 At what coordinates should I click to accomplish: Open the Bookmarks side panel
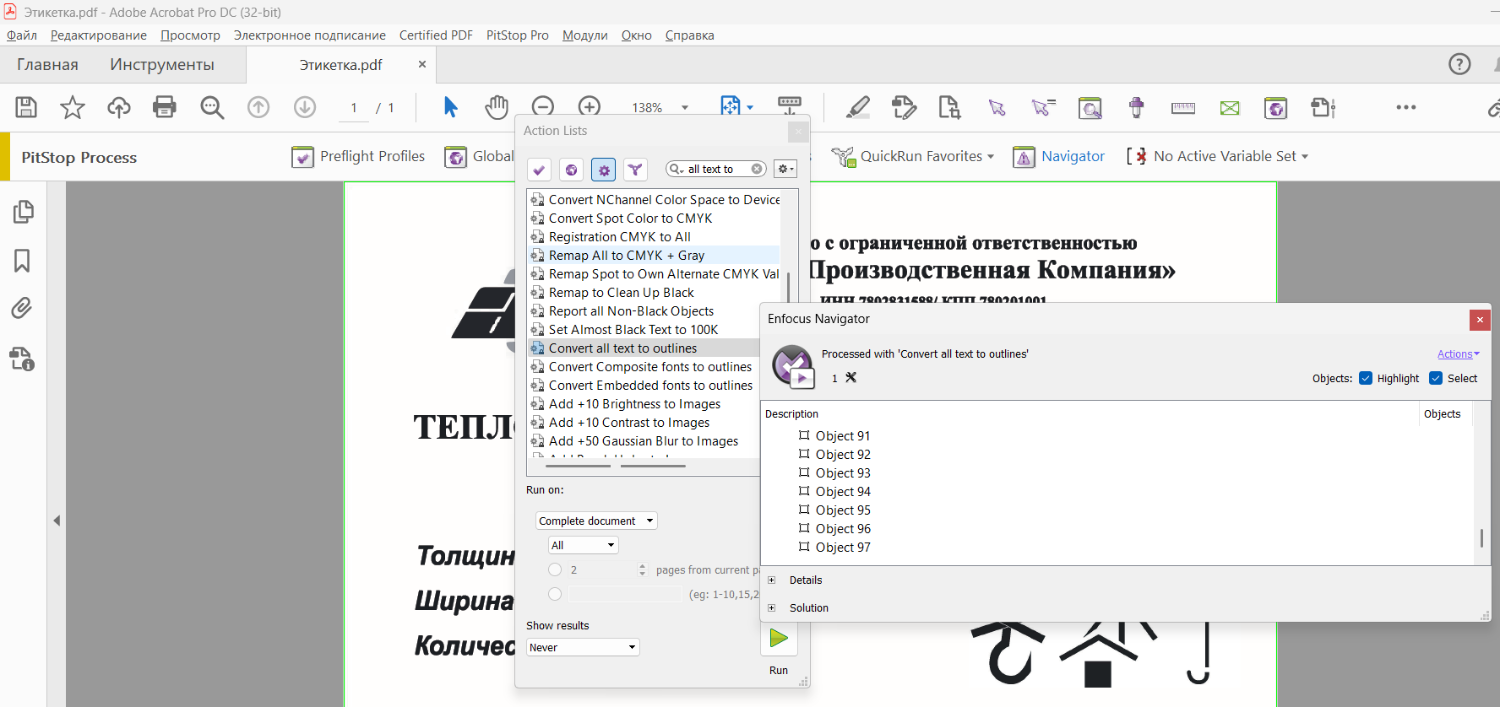coord(22,261)
